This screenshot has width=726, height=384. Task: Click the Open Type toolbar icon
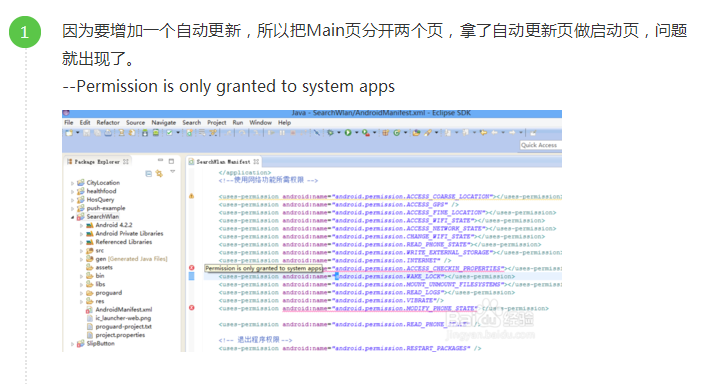416,132
